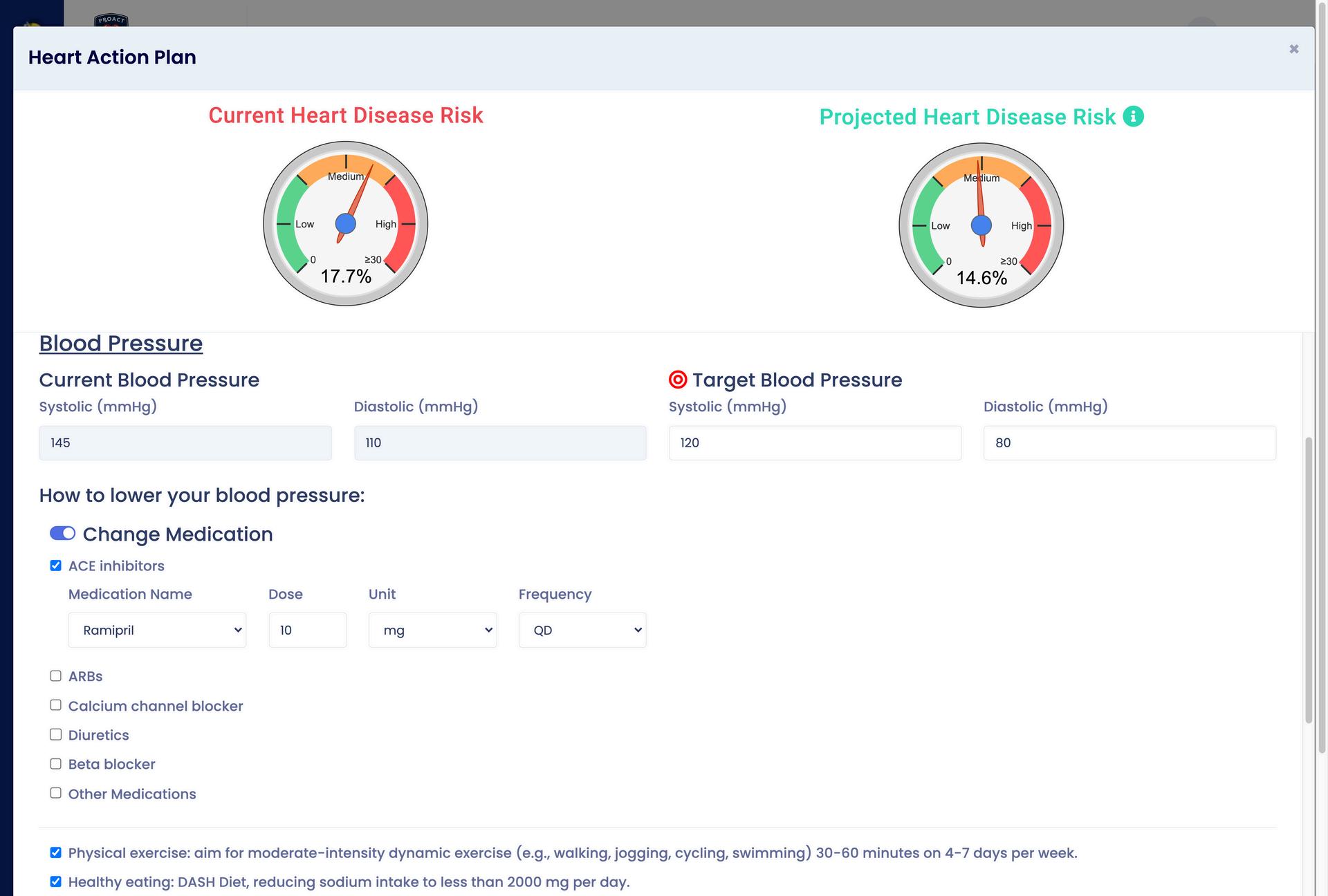
Task: Click the dialog's vertical scrollbar
Action: [x=1307, y=581]
